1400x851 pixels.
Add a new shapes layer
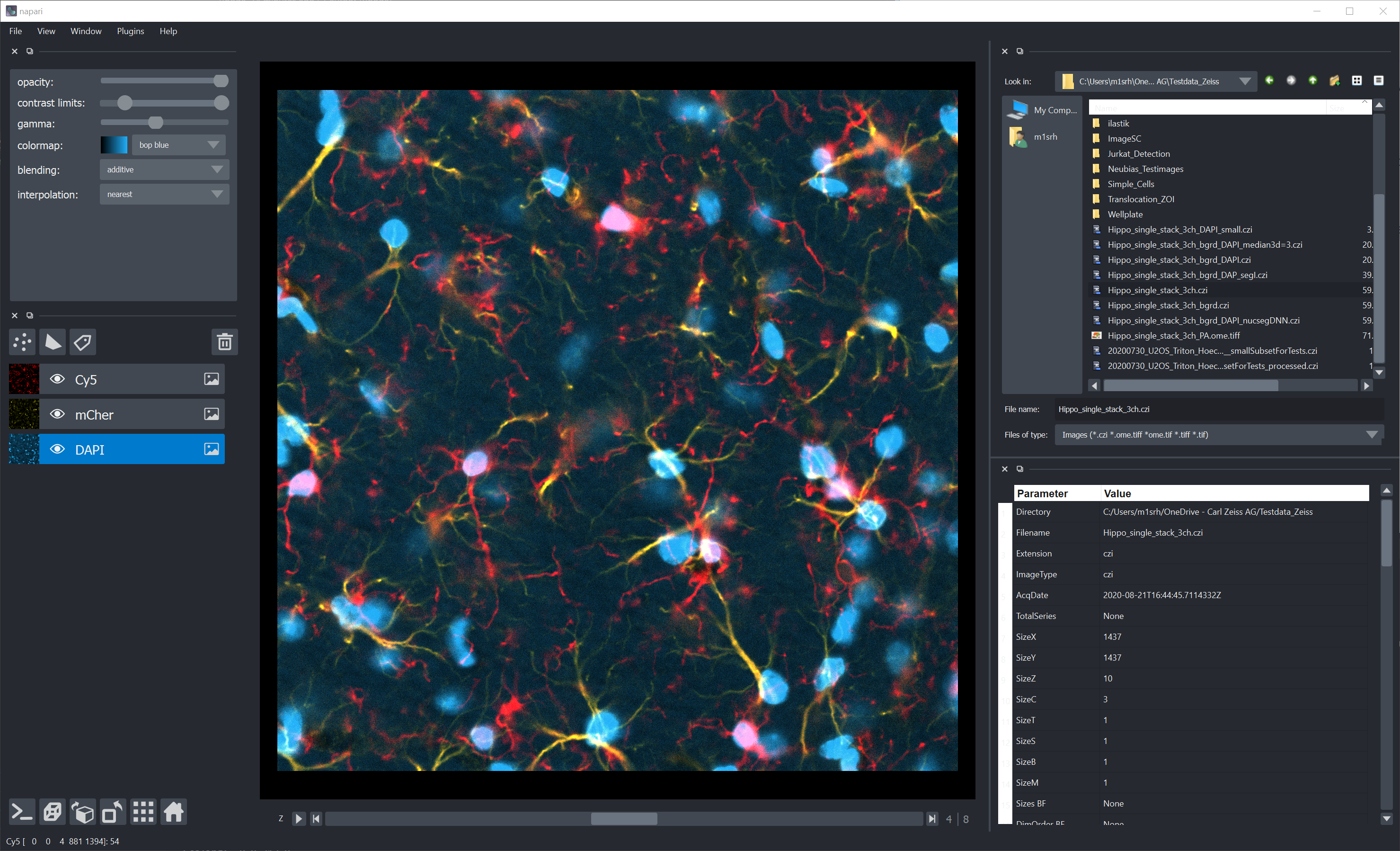(53, 341)
